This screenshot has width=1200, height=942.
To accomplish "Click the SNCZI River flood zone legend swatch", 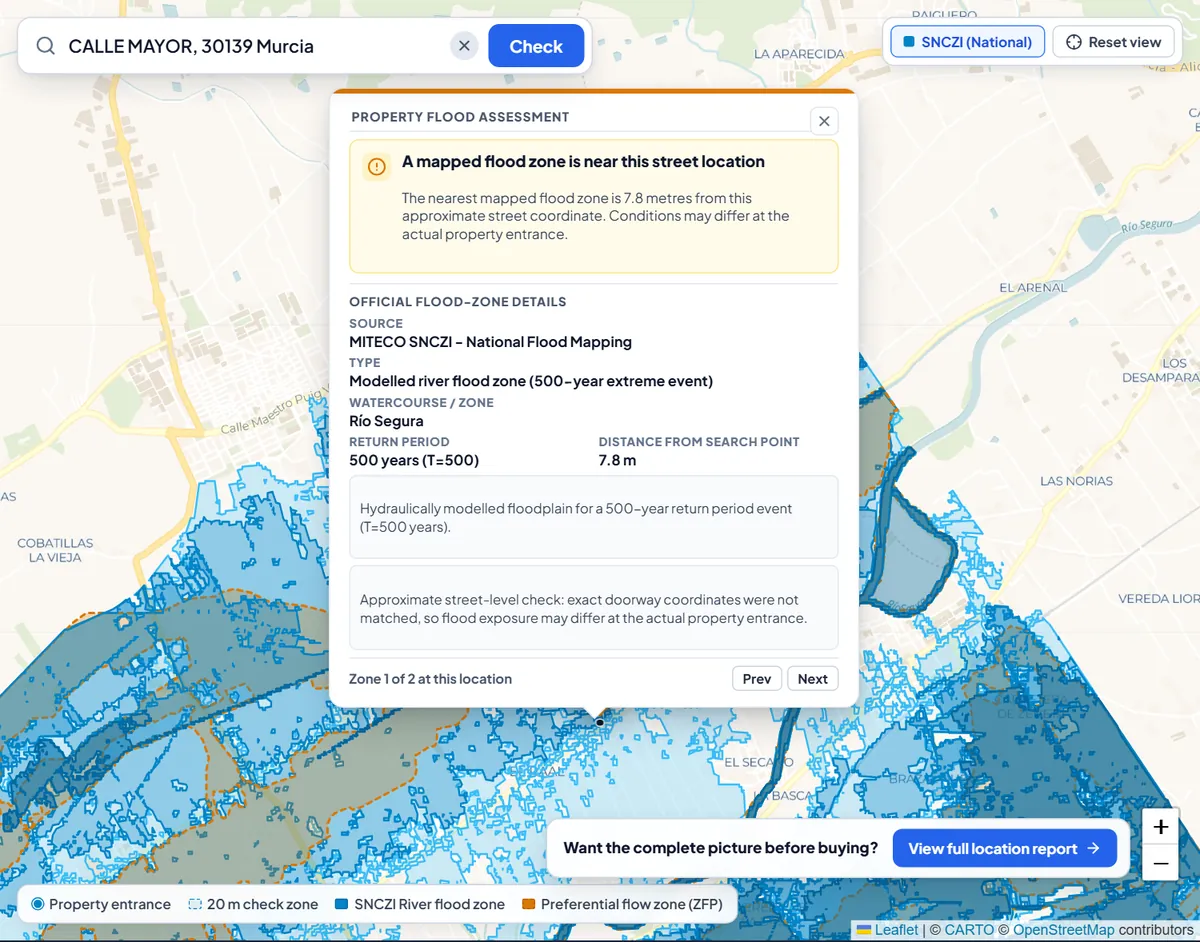I will pos(341,904).
